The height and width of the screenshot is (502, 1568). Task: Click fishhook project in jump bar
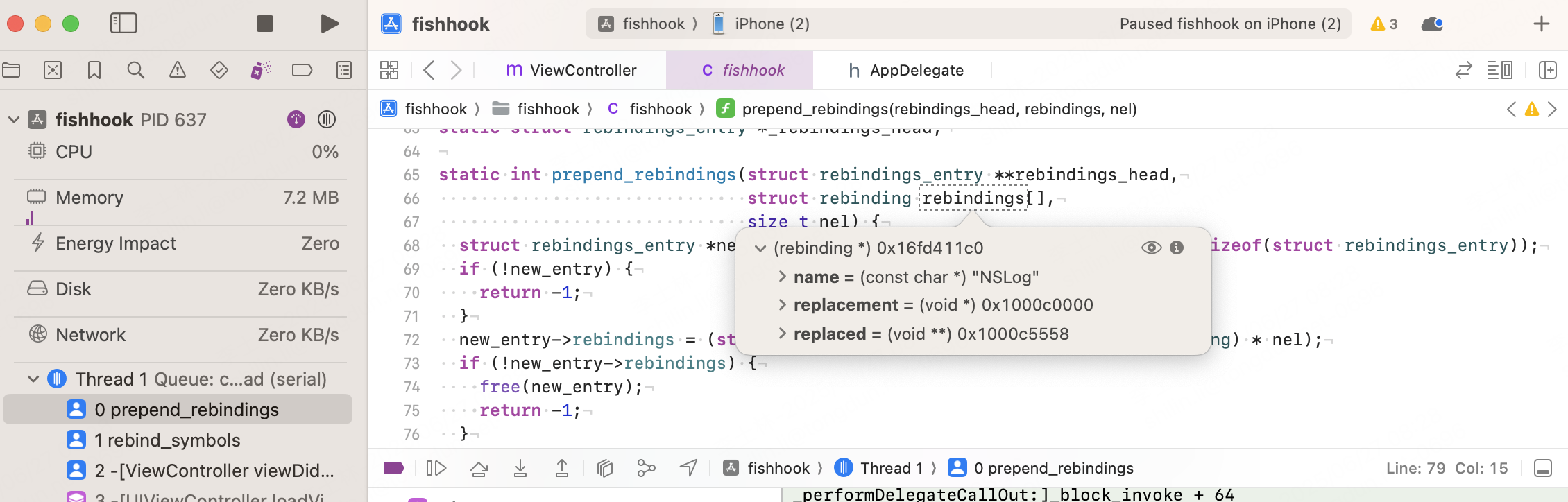pyautogui.click(x=424, y=109)
